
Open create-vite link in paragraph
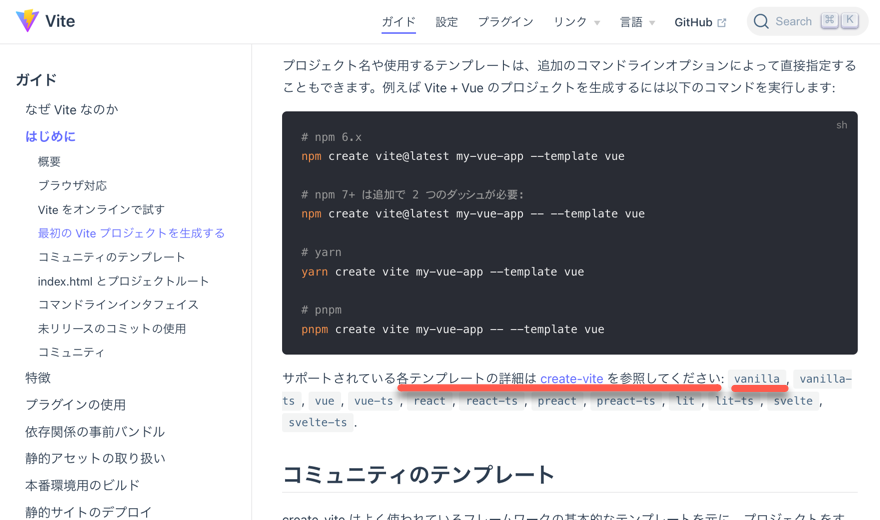tap(571, 379)
